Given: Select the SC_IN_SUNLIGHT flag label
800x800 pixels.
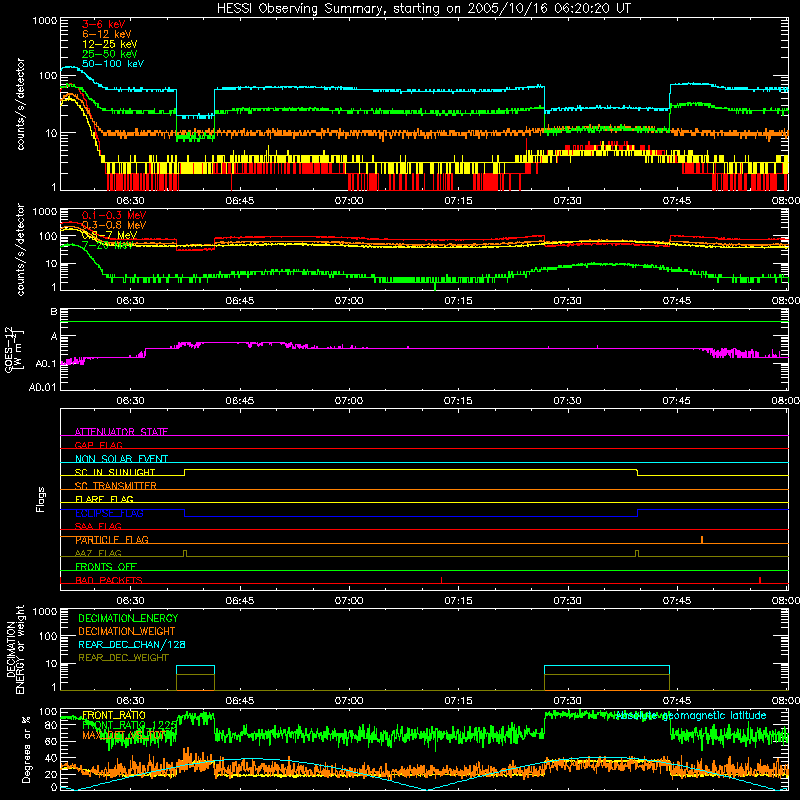Looking at the screenshot, I should point(115,472).
